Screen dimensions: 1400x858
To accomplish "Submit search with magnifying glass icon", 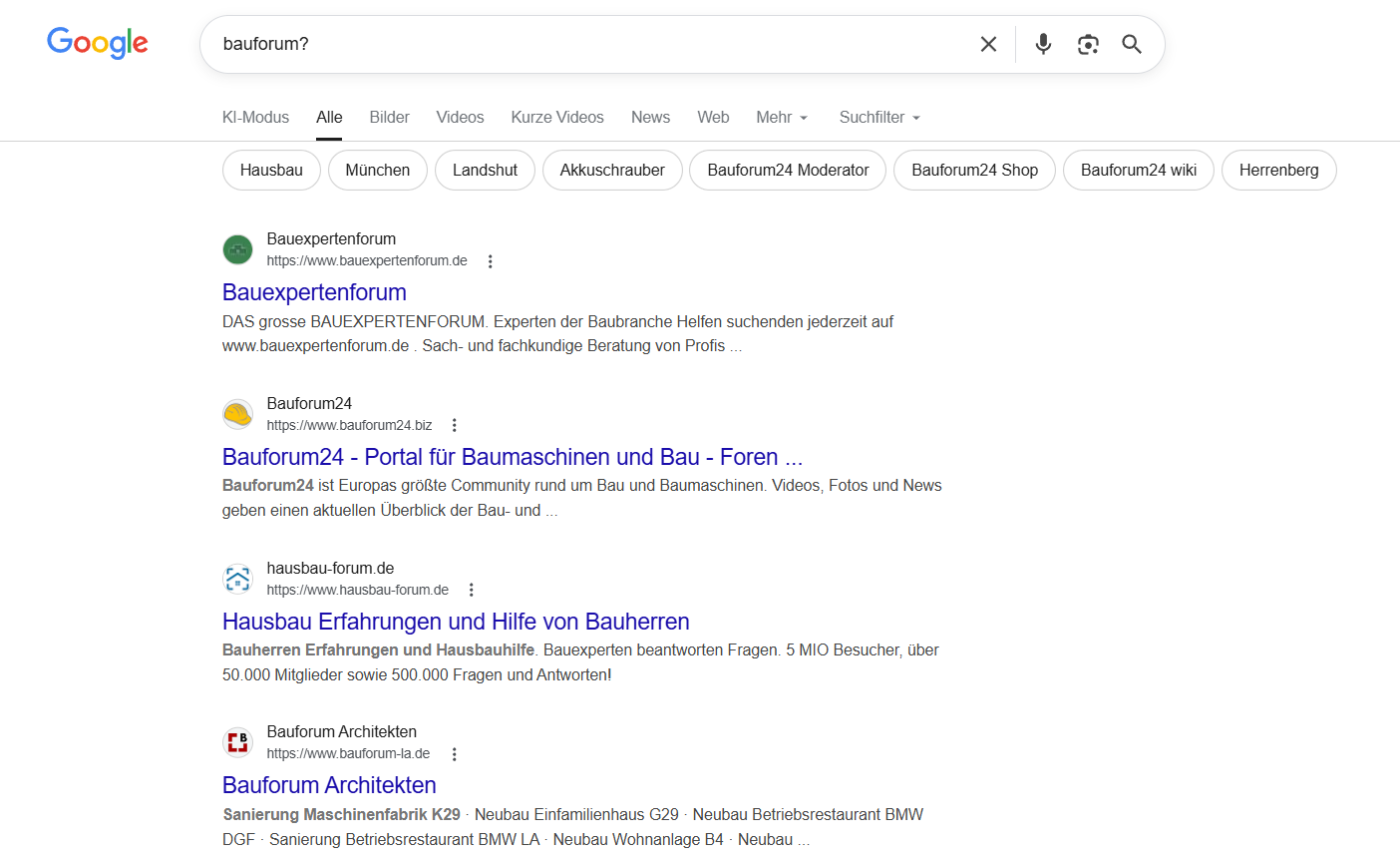I will tap(1132, 44).
